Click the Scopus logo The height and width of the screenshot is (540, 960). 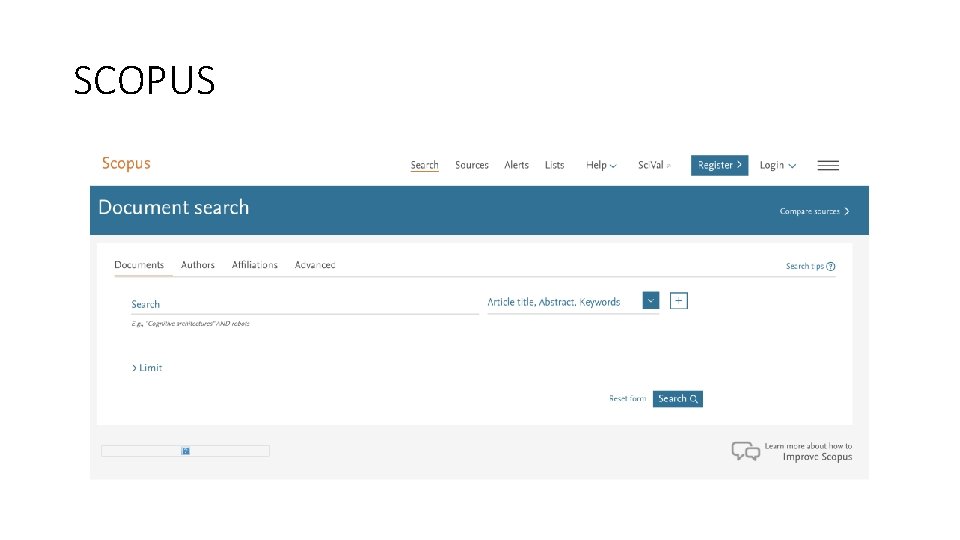tap(126, 164)
